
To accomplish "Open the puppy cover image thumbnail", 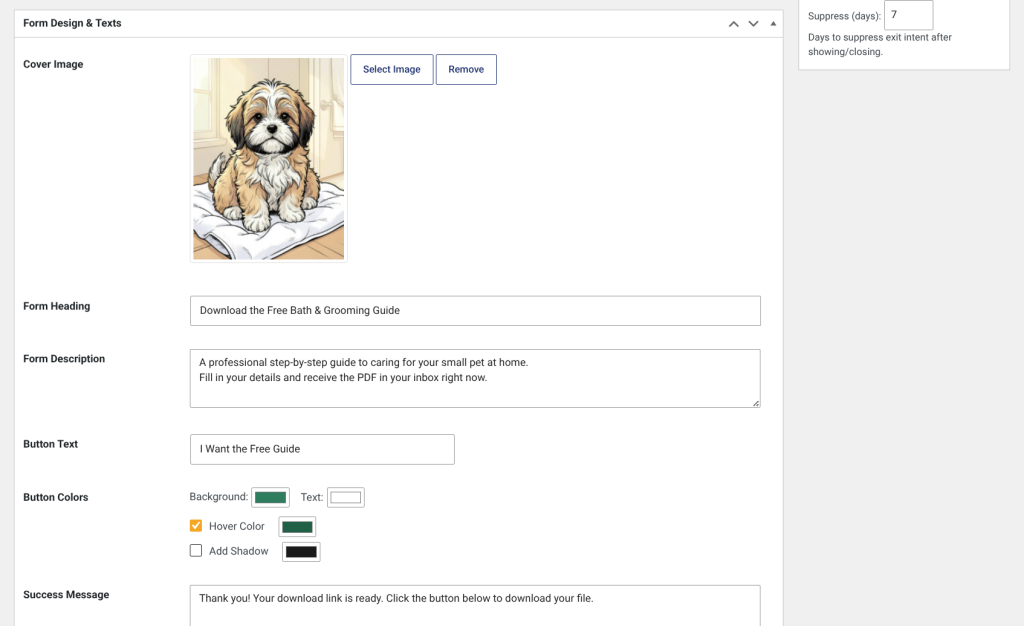I will (268, 159).
